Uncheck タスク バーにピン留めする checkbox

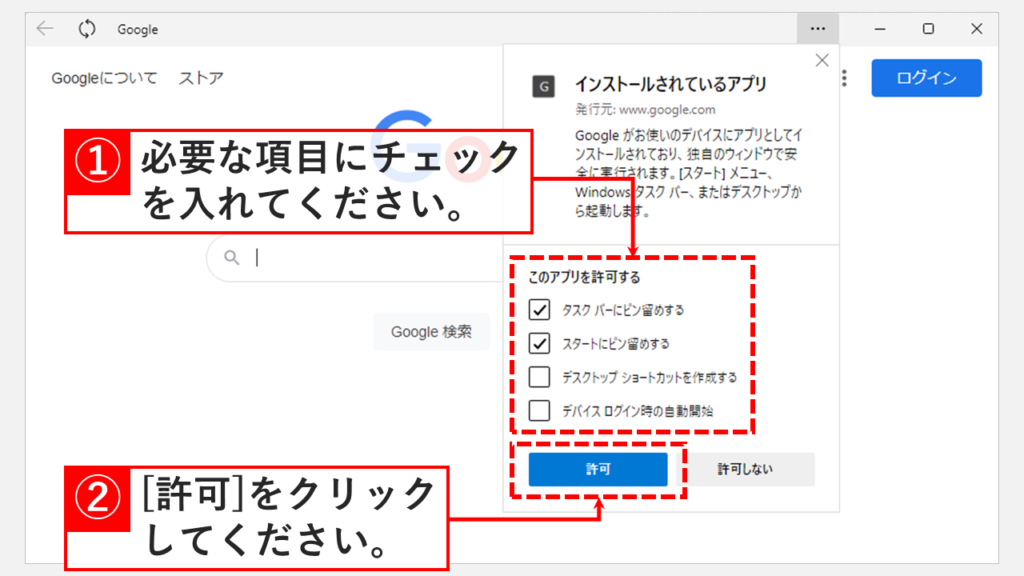540,310
